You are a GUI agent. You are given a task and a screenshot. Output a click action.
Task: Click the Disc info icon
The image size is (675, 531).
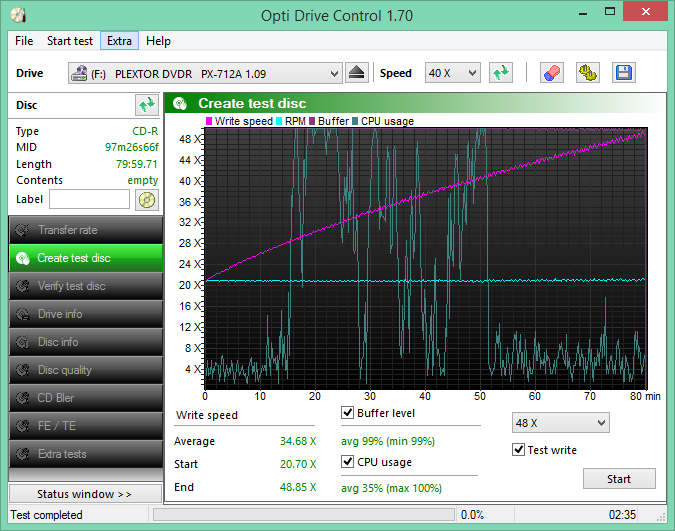coord(22,342)
